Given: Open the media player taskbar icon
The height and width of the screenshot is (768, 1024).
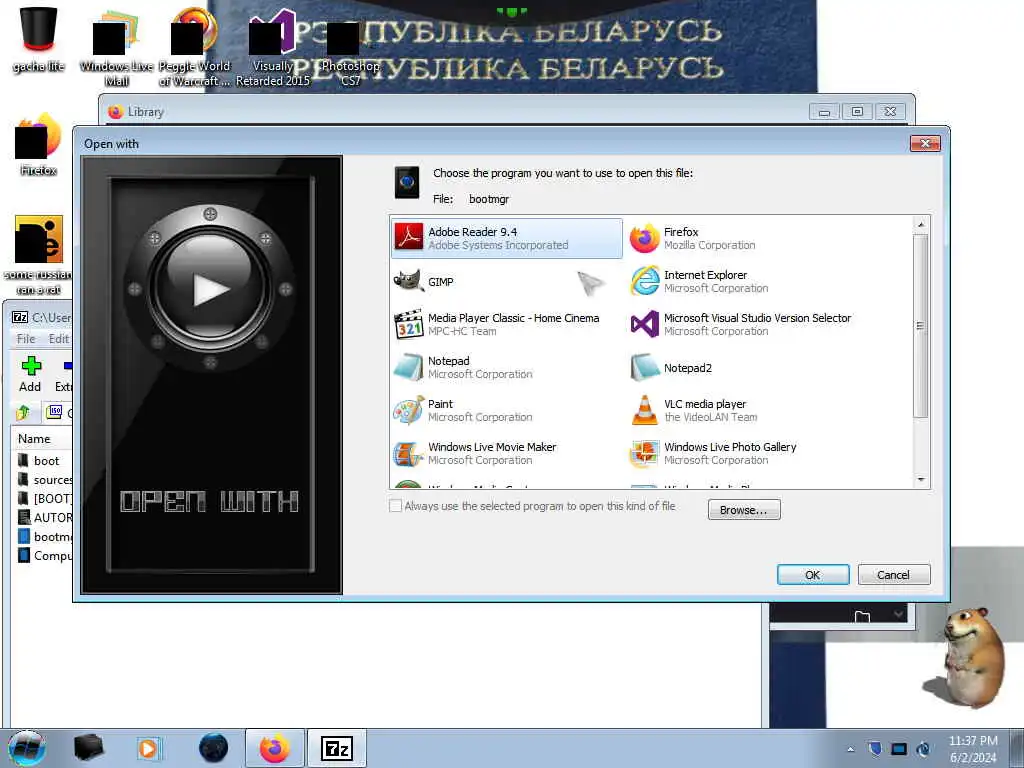Looking at the screenshot, I should pyautogui.click(x=148, y=748).
